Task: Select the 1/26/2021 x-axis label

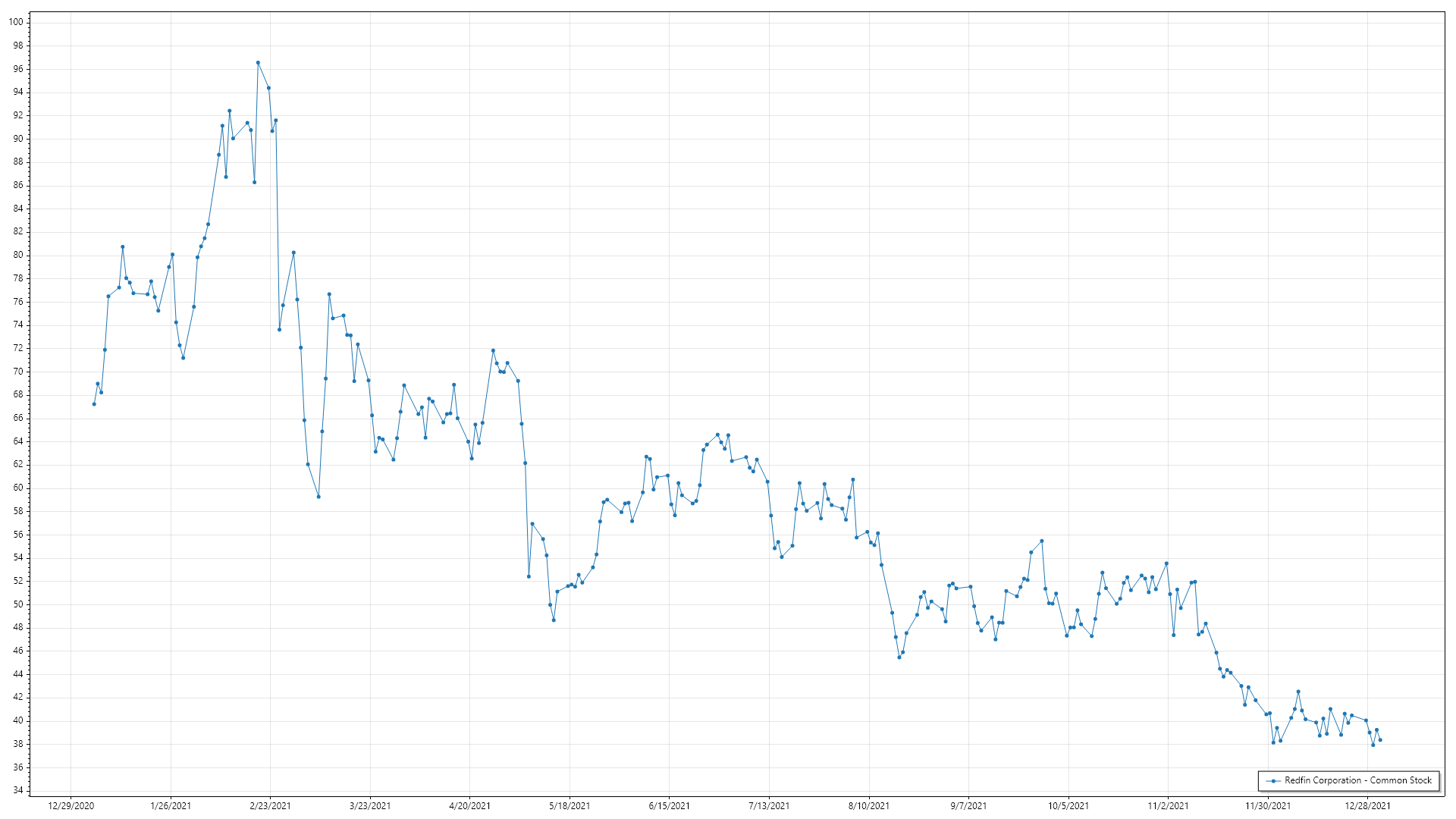Action: click(171, 805)
